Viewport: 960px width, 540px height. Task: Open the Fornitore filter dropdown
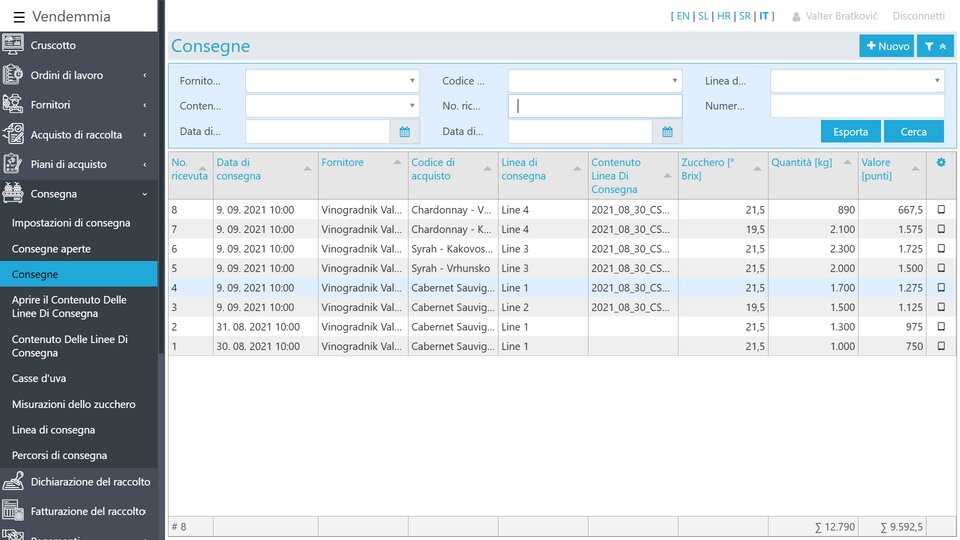332,81
